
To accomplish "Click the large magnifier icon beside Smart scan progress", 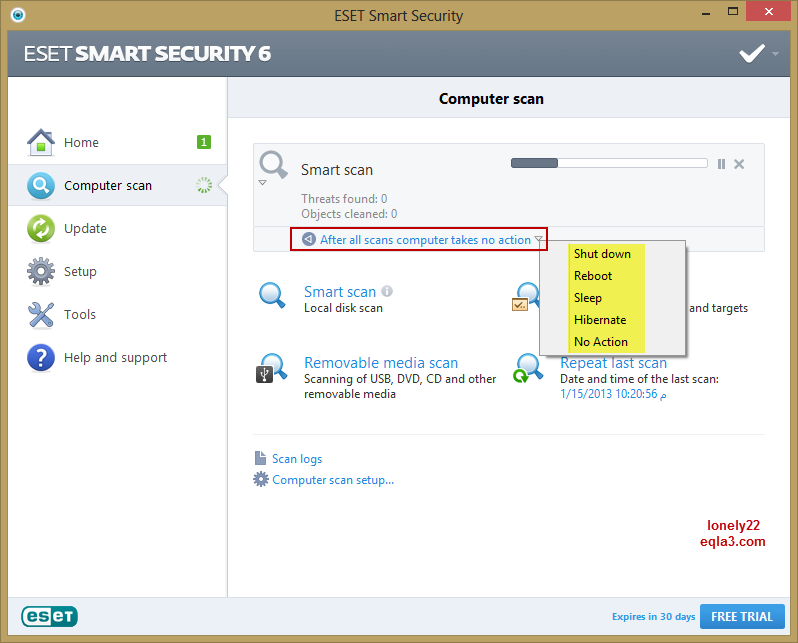I will tap(273, 164).
